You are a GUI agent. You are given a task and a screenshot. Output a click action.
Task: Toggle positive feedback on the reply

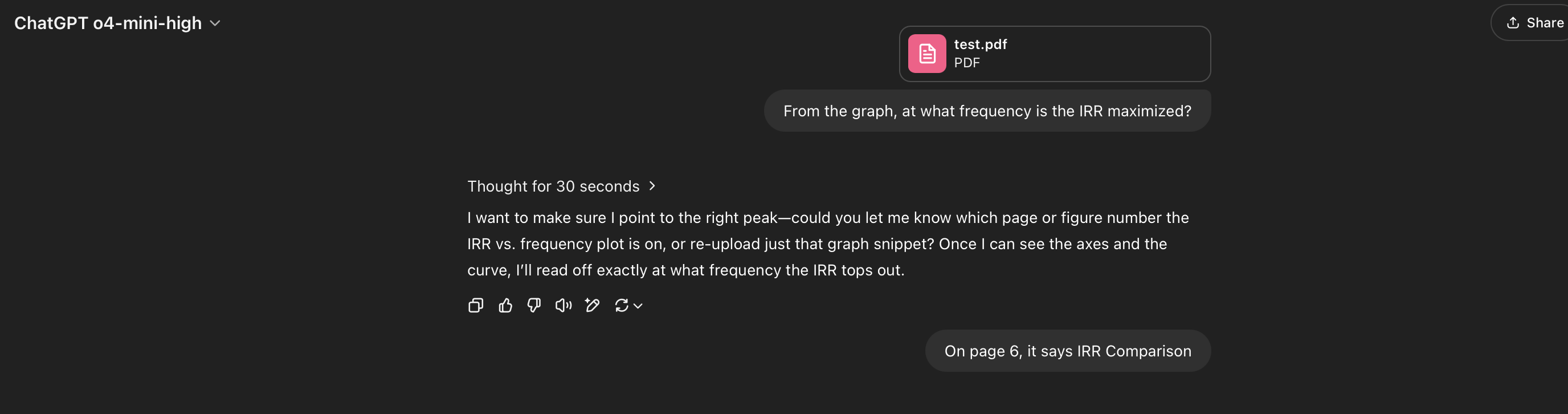(x=505, y=306)
